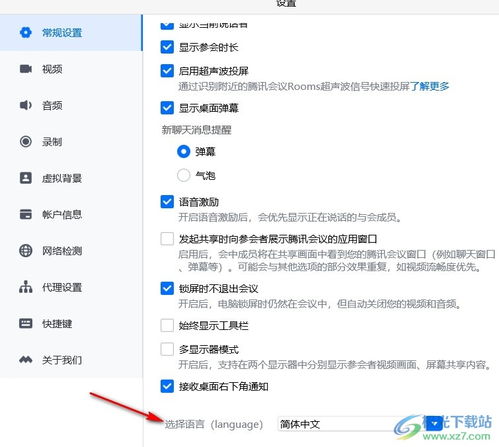Enable the 多显示器模式 checkbox
This screenshot has height=447, width=499.
click(x=167, y=349)
